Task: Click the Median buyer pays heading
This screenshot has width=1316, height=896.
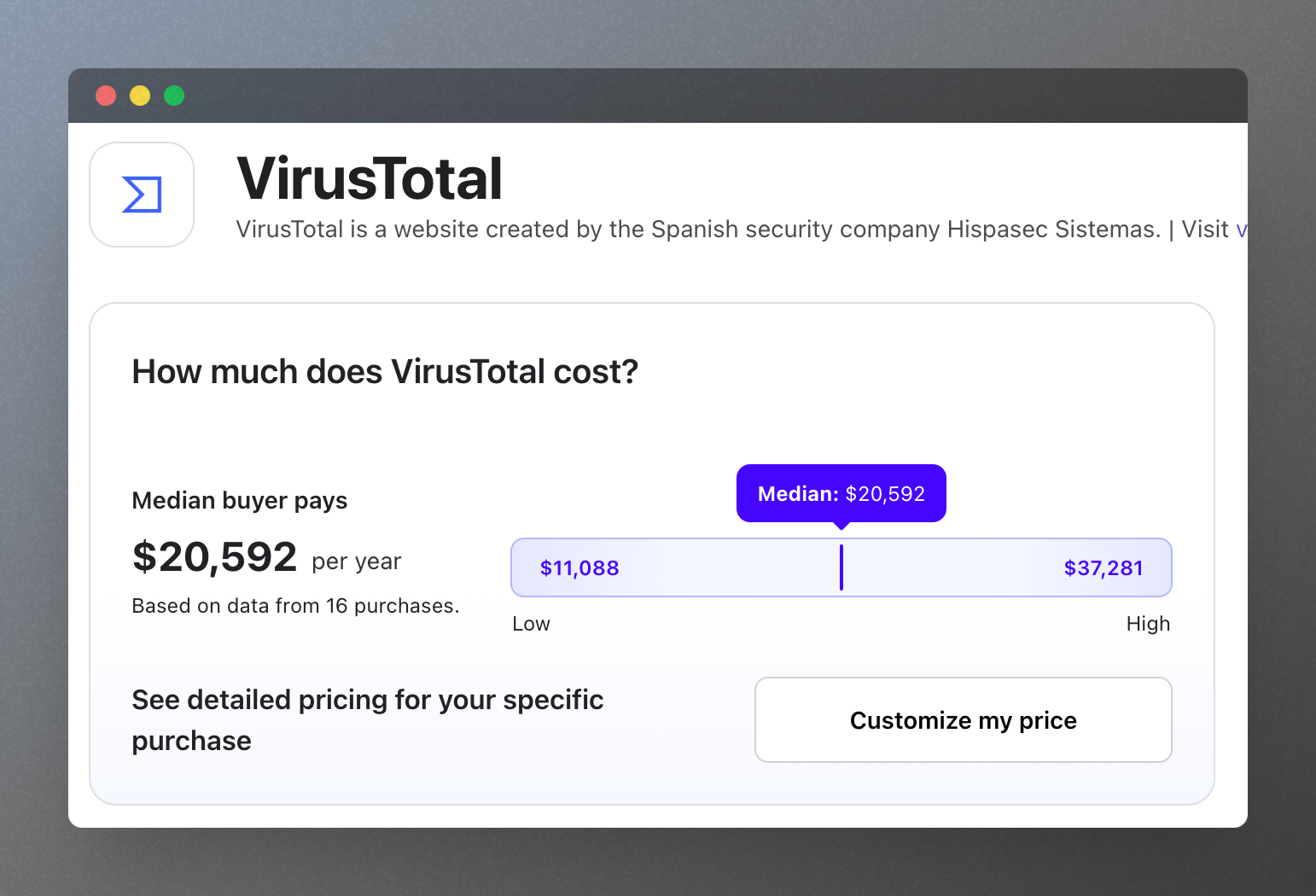Action: (x=239, y=500)
